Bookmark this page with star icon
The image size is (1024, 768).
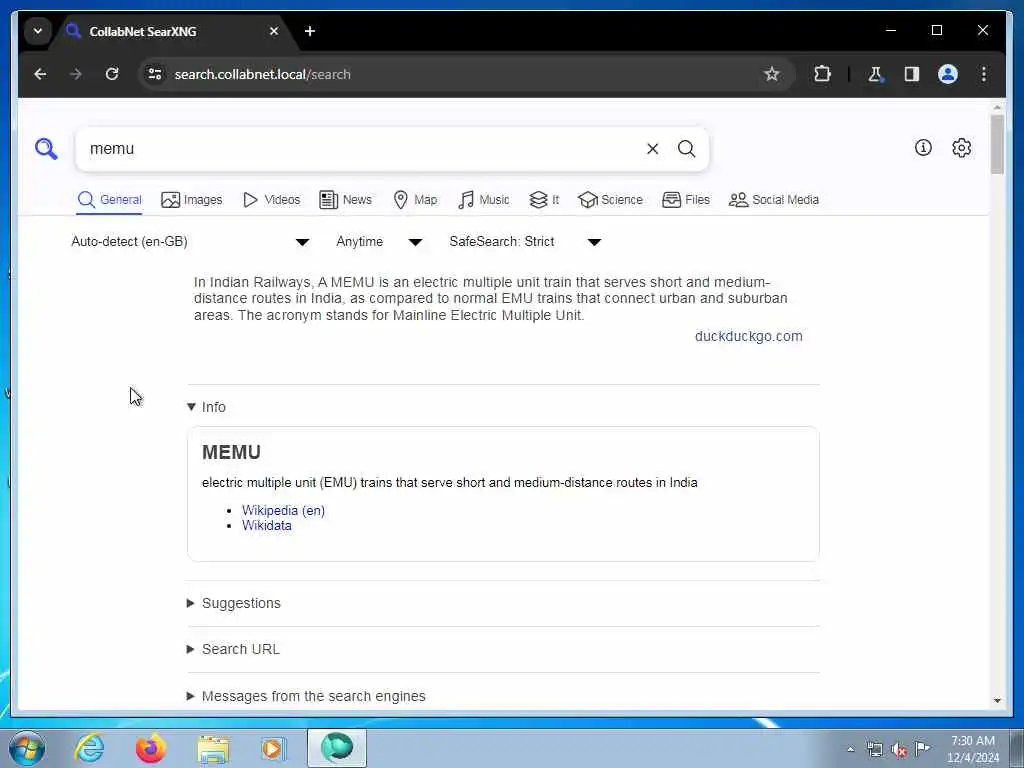[x=771, y=74]
